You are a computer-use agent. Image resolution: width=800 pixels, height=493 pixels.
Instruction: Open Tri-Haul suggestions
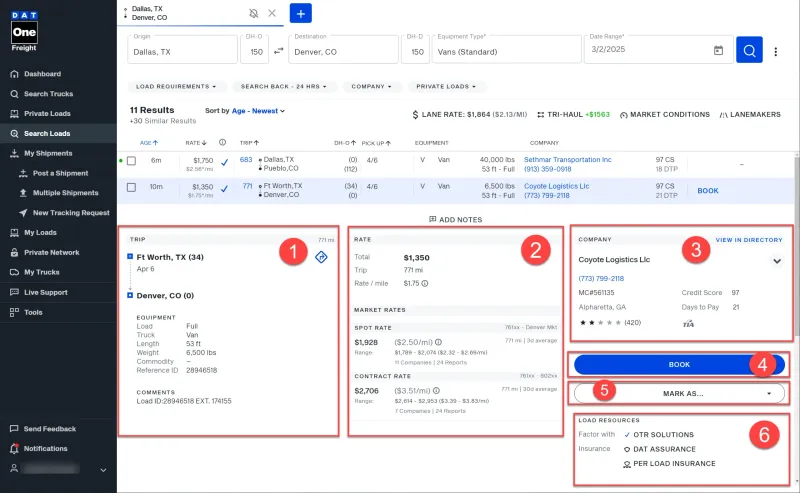tap(573, 115)
